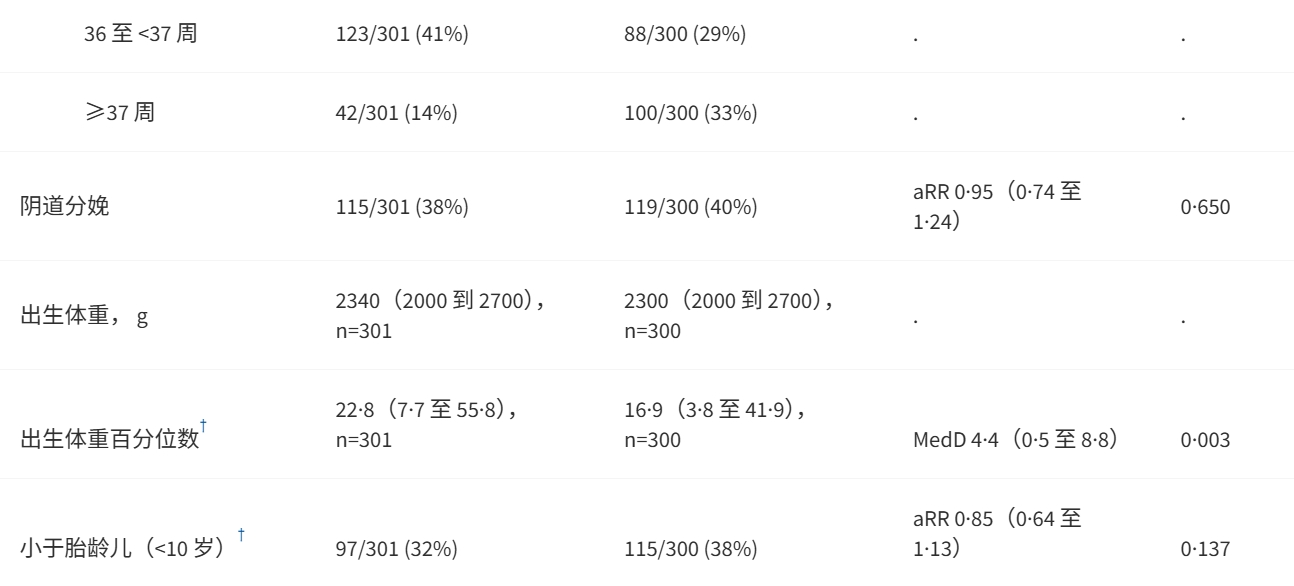The height and width of the screenshot is (586, 1294).
Task: Click the 36 至 <37 周 row label
Action: 138,35
